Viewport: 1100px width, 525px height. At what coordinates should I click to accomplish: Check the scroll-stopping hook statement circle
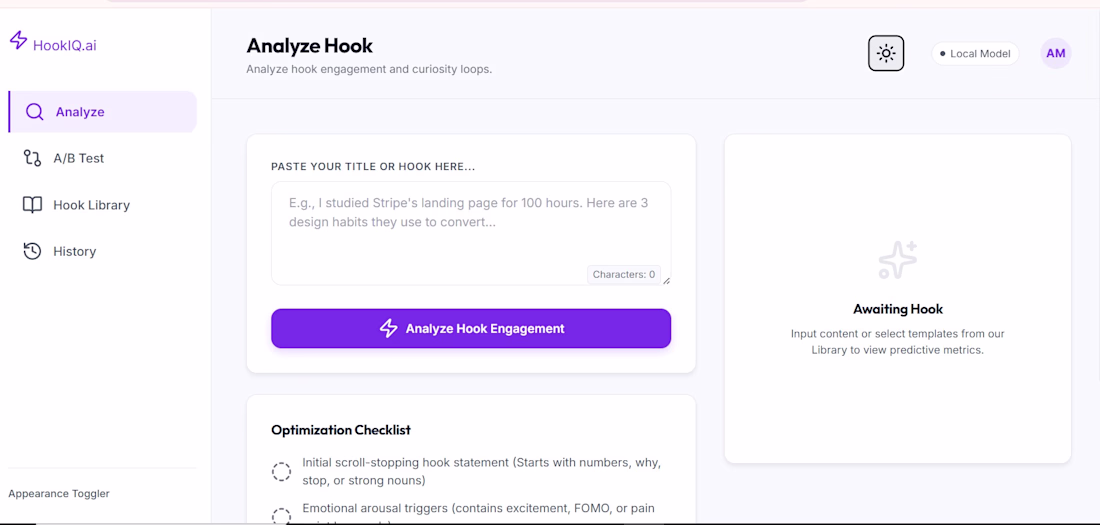(281, 472)
